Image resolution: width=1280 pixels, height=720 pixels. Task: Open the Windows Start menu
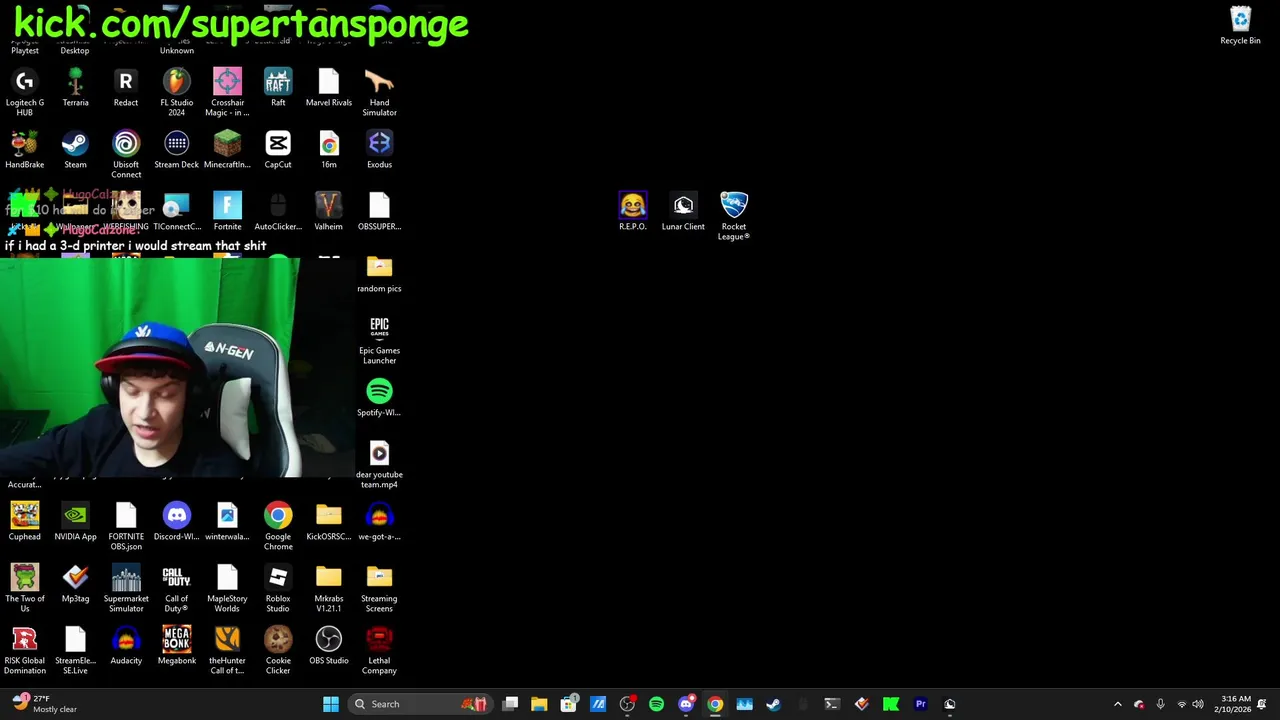click(331, 704)
